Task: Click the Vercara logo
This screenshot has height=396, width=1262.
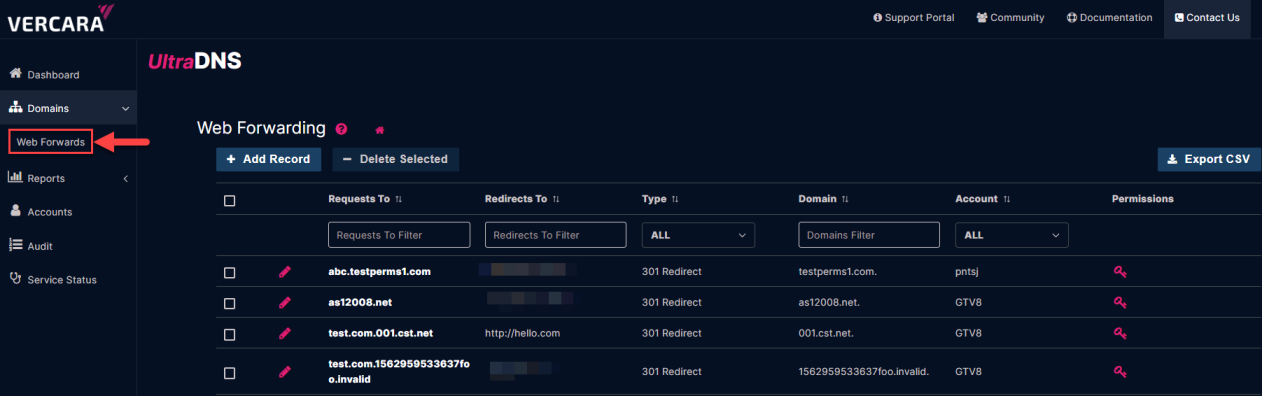Action: point(60,18)
